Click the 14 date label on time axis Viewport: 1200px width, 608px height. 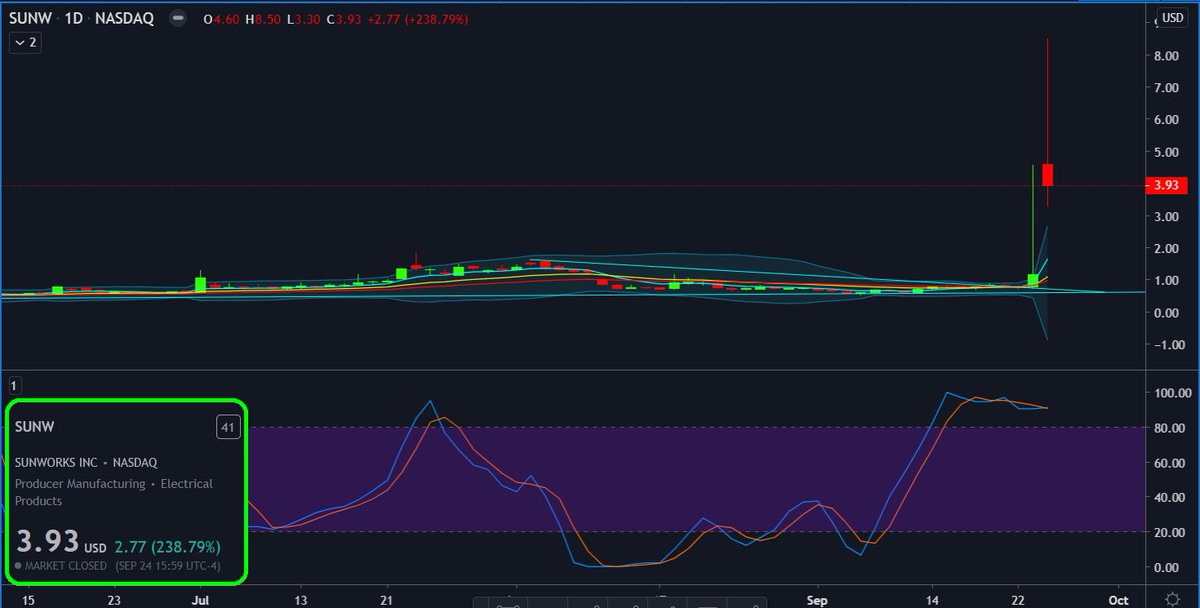tap(932, 600)
